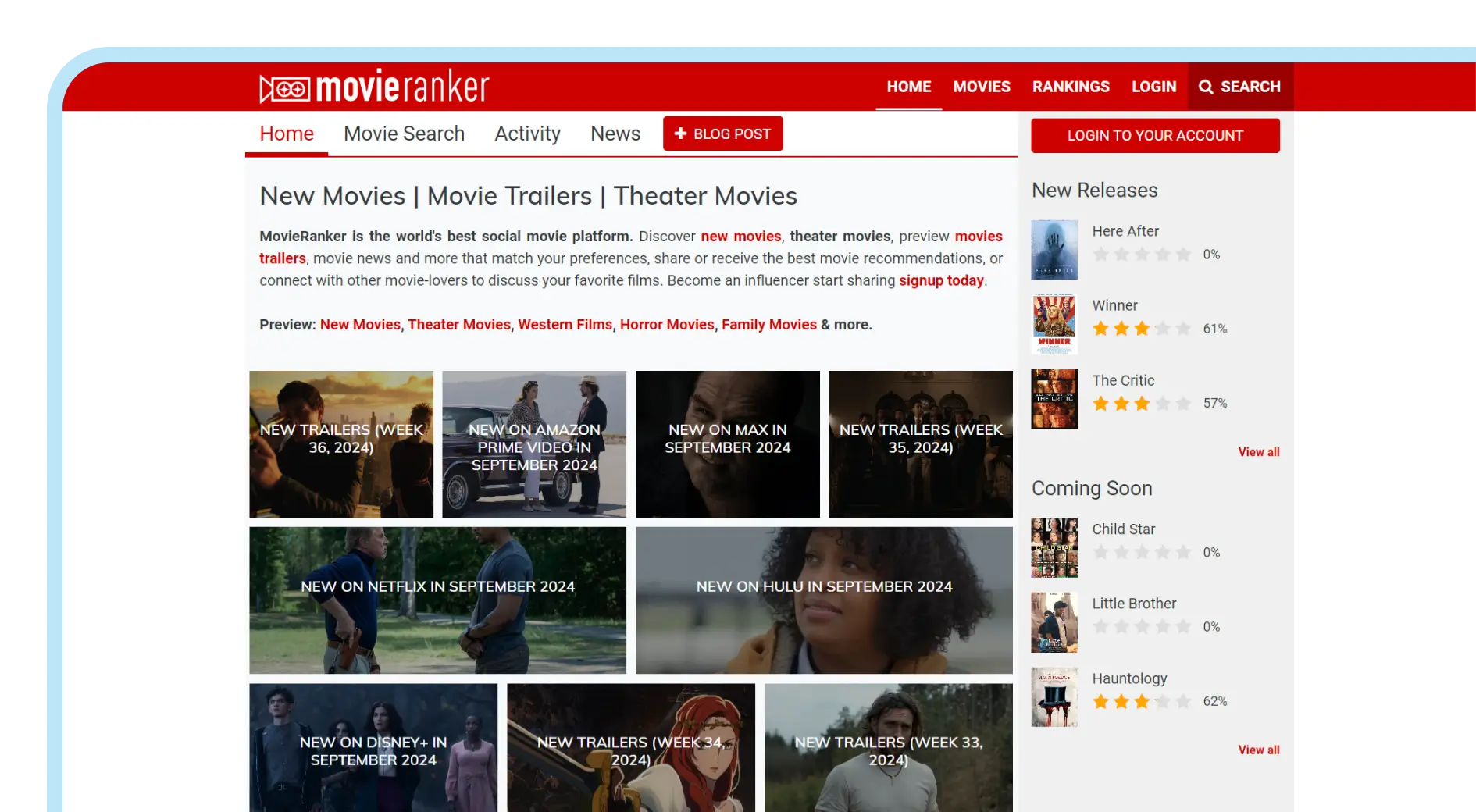
Task: Open The Critic title link
Action: tap(1123, 380)
